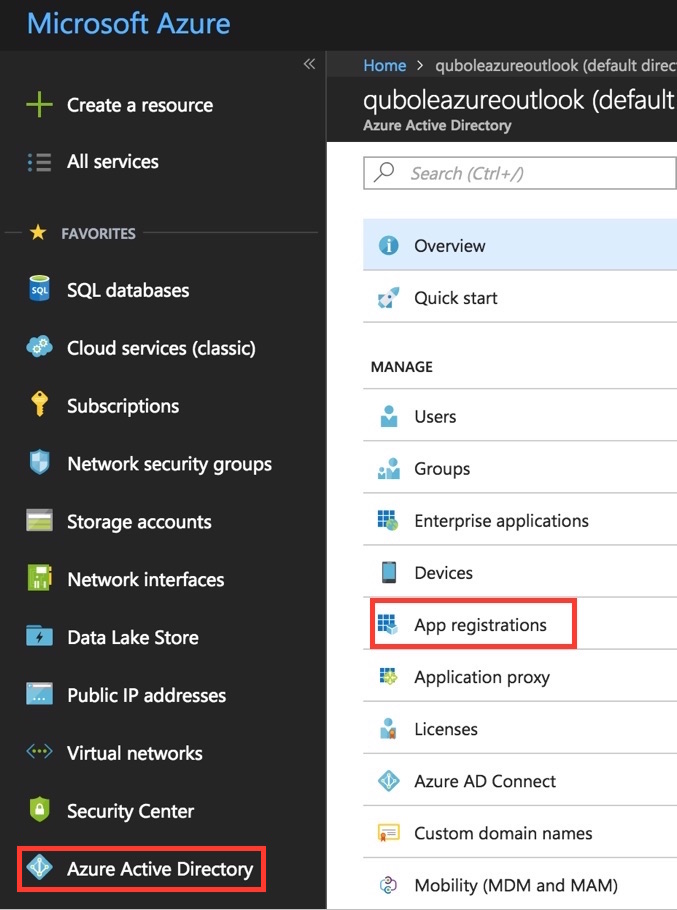Click the SQL databases icon
The height and width of the screenshot is (910, 677).
(39, 289)
